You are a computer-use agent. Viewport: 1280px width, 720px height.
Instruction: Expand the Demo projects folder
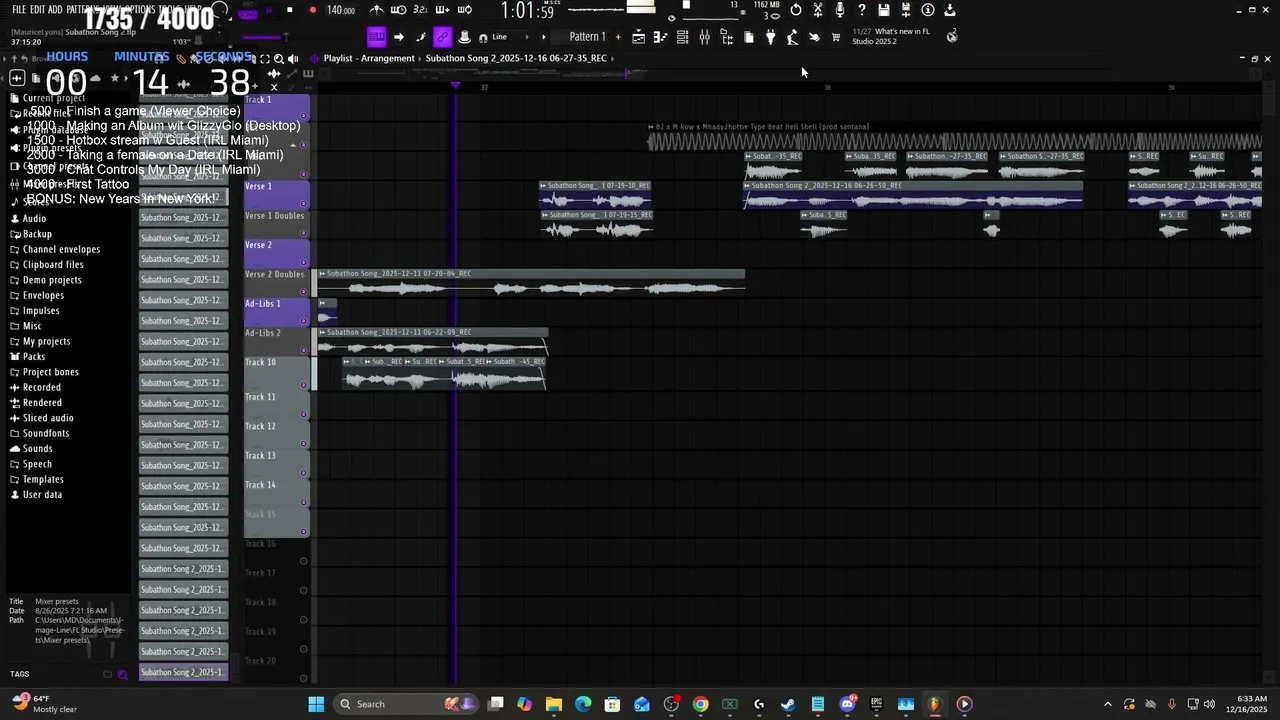pyautogui.click(x=52, y=280)
